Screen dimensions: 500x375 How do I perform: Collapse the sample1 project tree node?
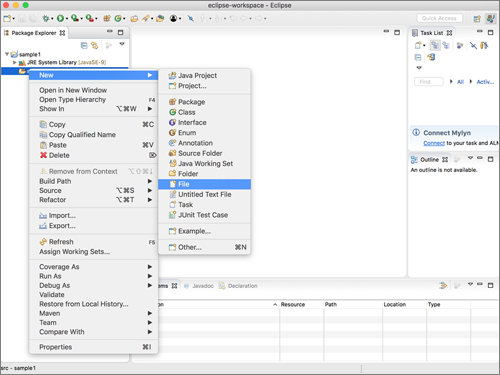click(7, 54)
